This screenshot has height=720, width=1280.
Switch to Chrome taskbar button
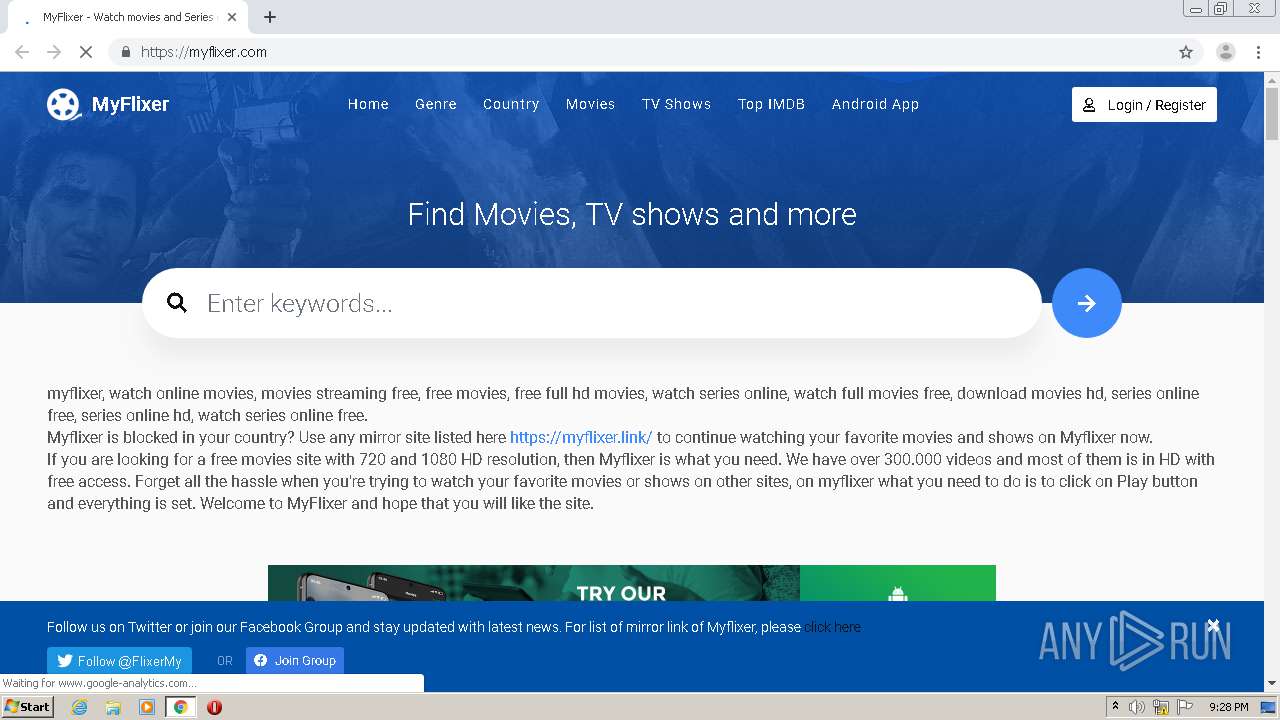(181, 707)
